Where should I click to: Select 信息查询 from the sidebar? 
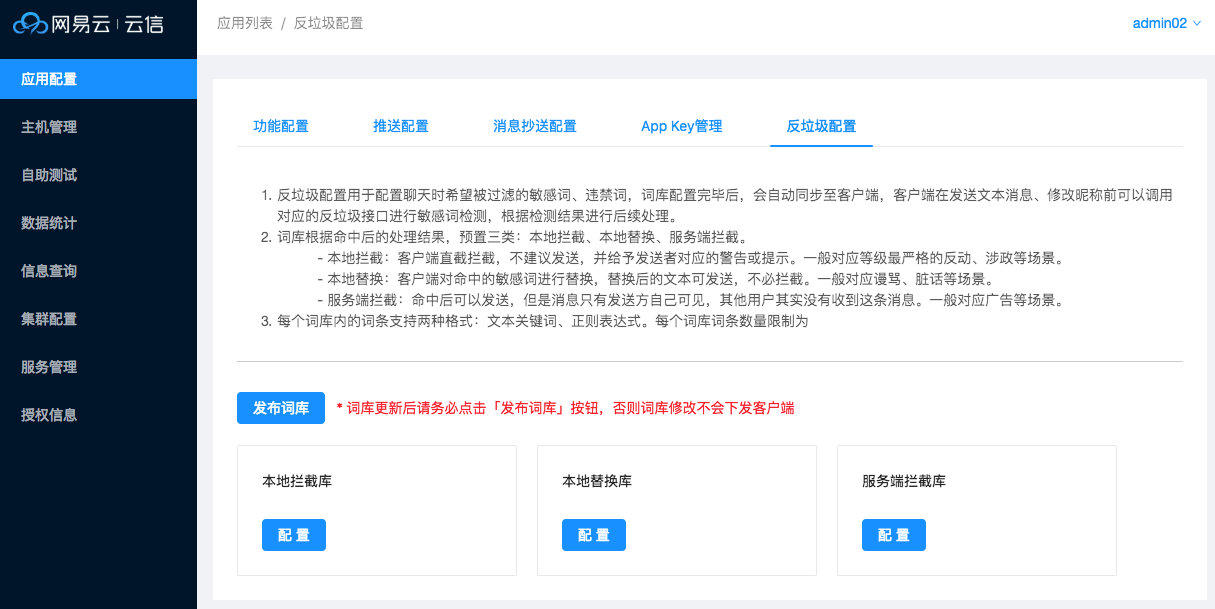pyautogui.click(x=55, y=270)
